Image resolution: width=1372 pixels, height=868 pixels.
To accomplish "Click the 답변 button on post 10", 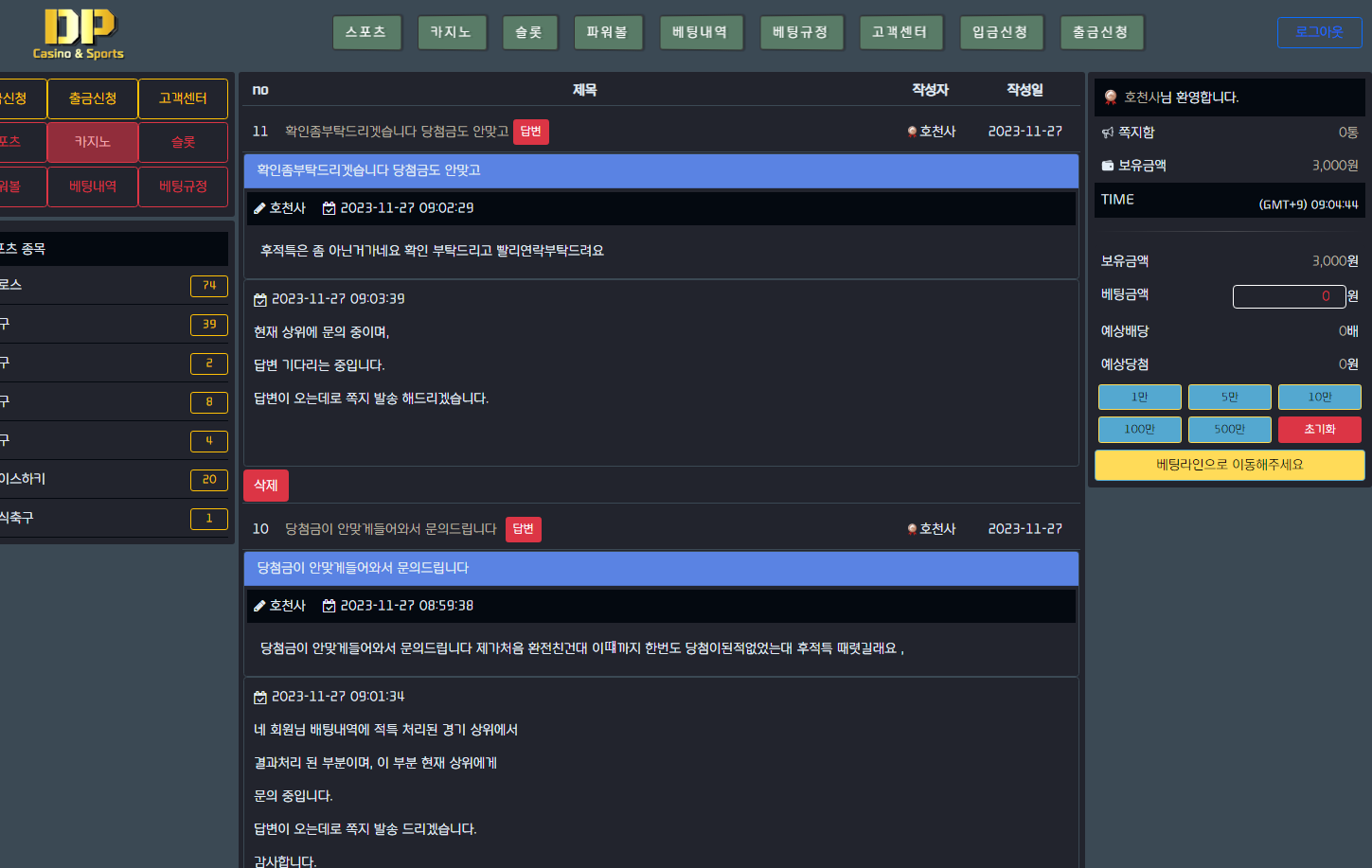I will click(523, 529).
